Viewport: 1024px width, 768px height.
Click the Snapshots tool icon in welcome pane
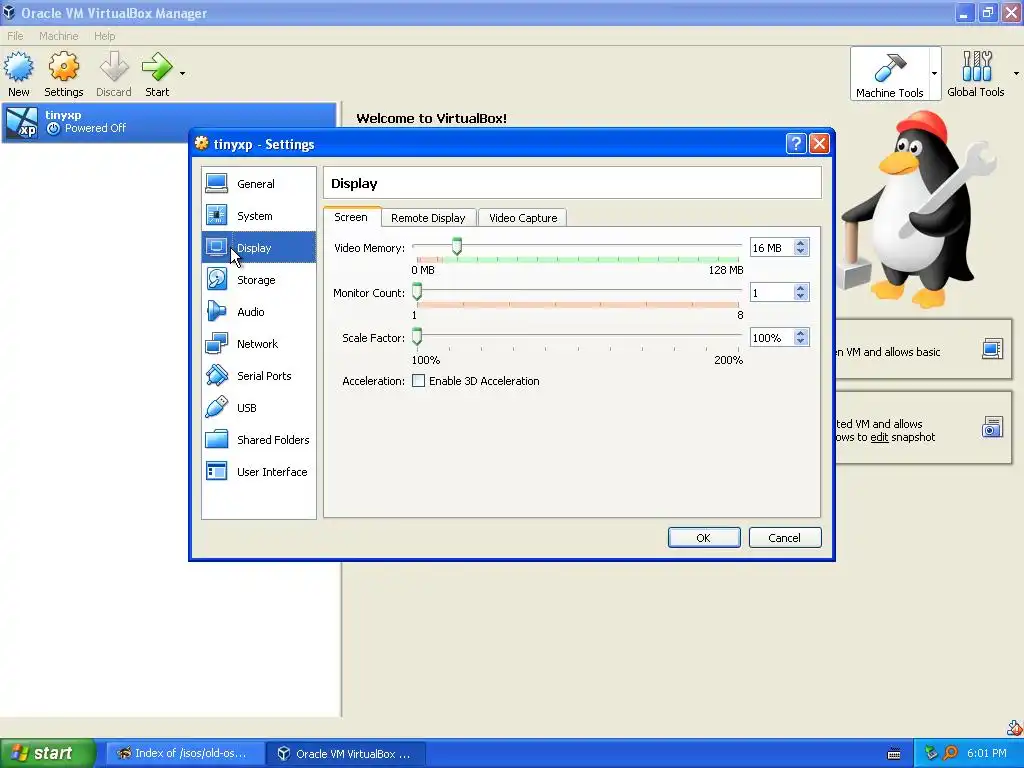[992, 428]
